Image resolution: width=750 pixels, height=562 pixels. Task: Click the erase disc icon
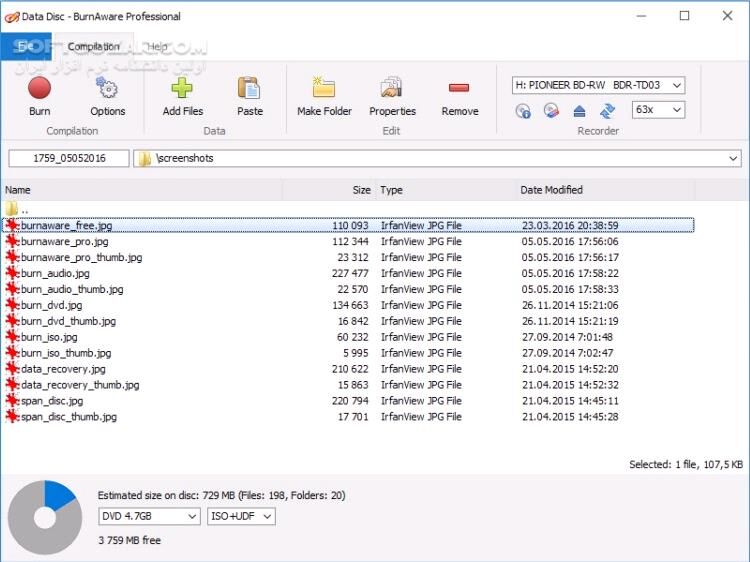pyautogui.click(x=551, y=111)
